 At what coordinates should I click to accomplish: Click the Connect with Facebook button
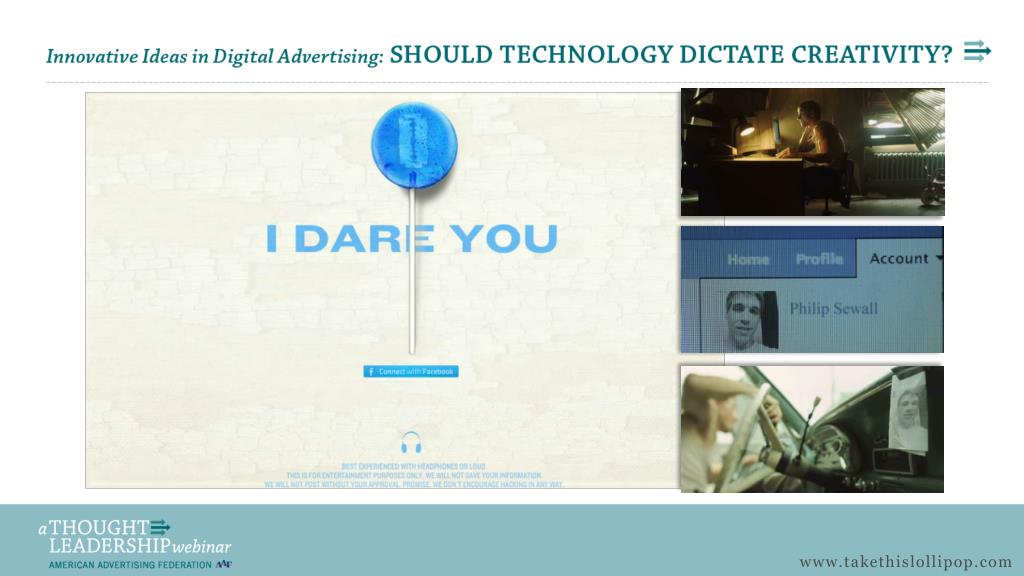[411, 372]
